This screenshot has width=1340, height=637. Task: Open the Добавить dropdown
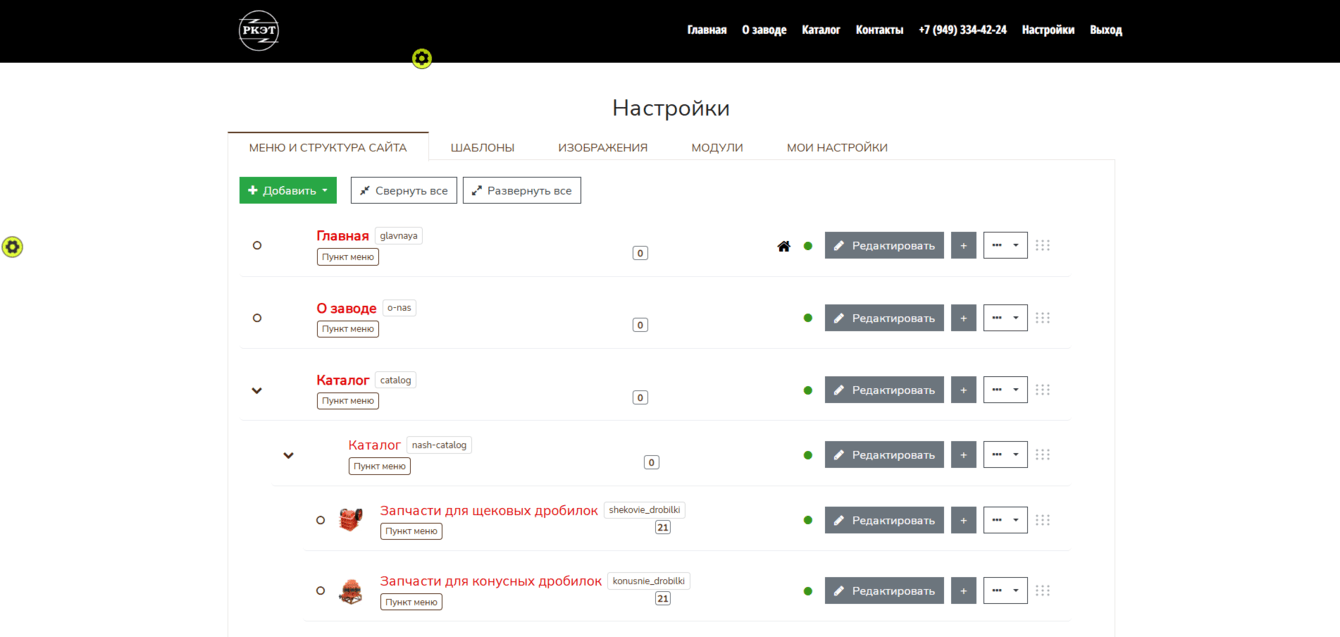click(288, 190)
